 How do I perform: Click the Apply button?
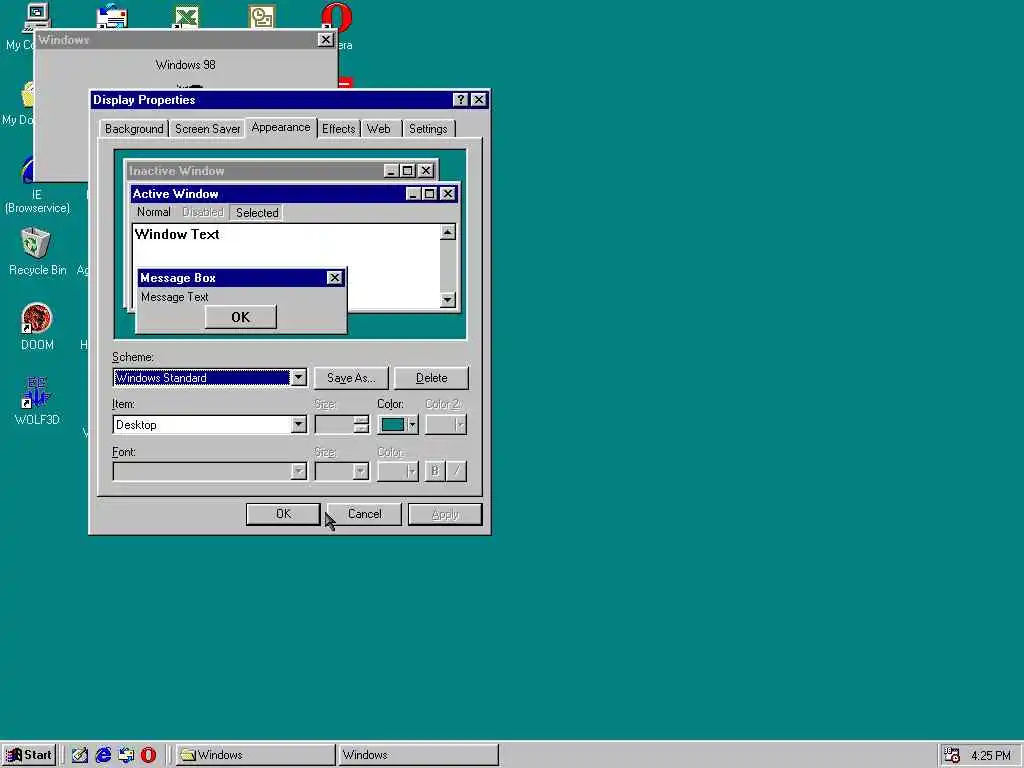[445, 514]
